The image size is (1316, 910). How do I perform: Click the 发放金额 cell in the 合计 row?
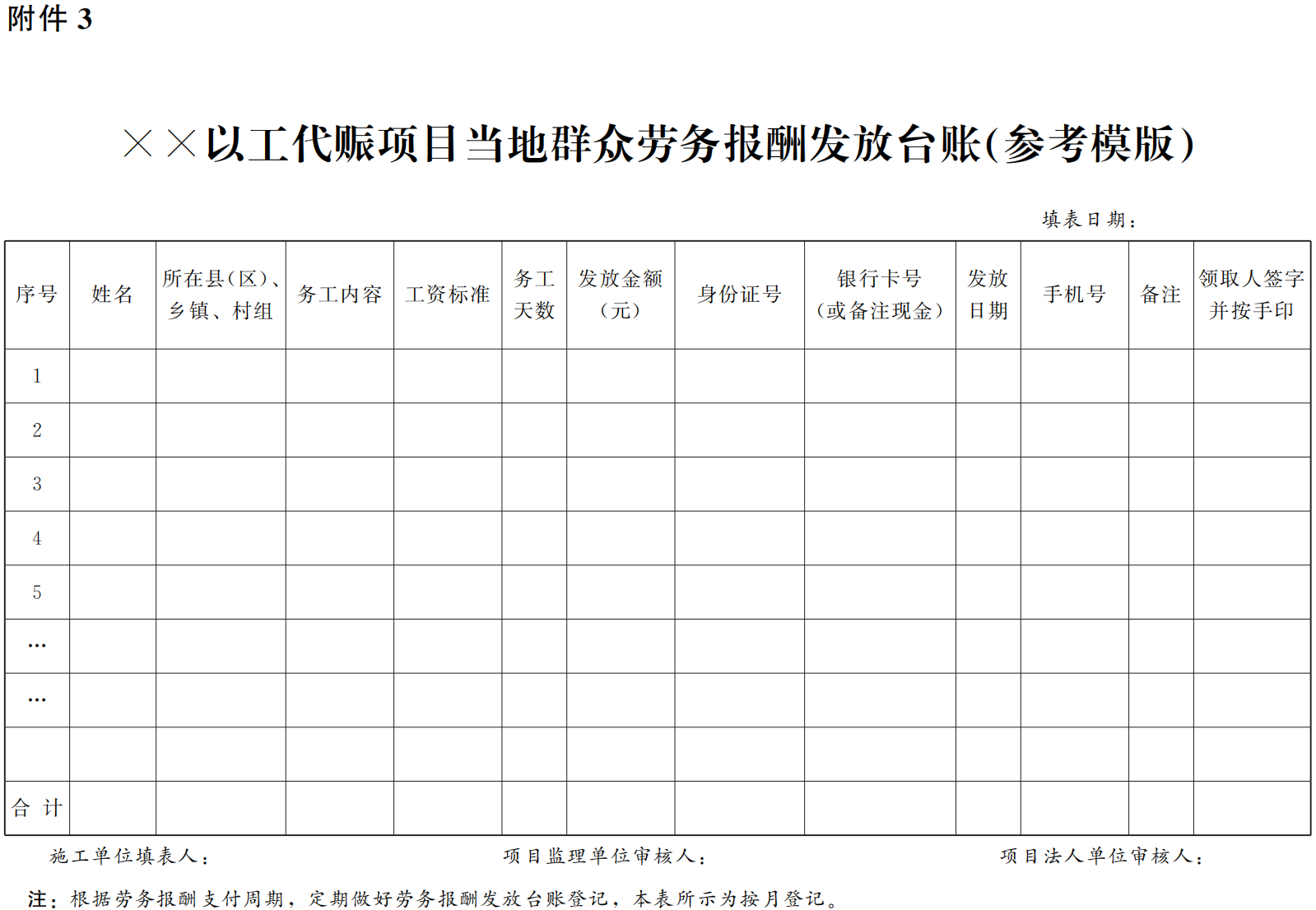click(620, 808)
